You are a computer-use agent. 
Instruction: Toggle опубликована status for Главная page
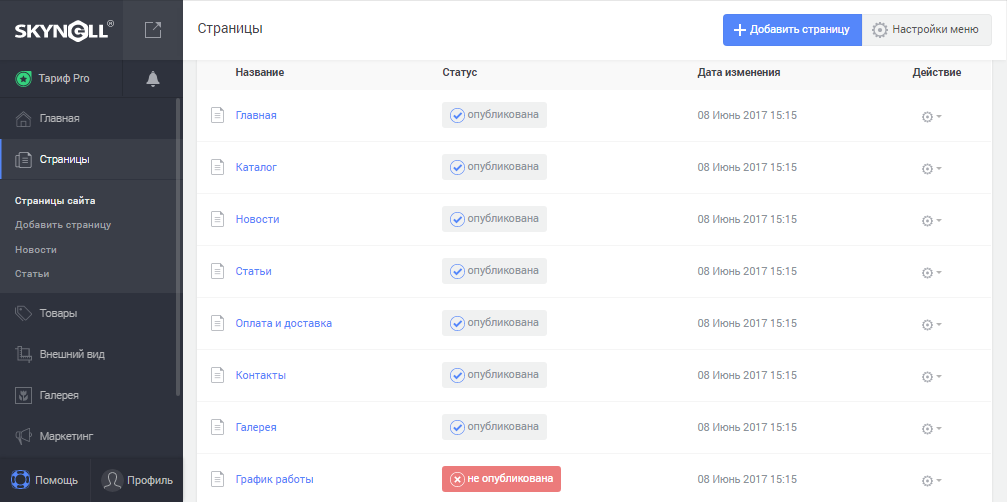click(495, 115)
